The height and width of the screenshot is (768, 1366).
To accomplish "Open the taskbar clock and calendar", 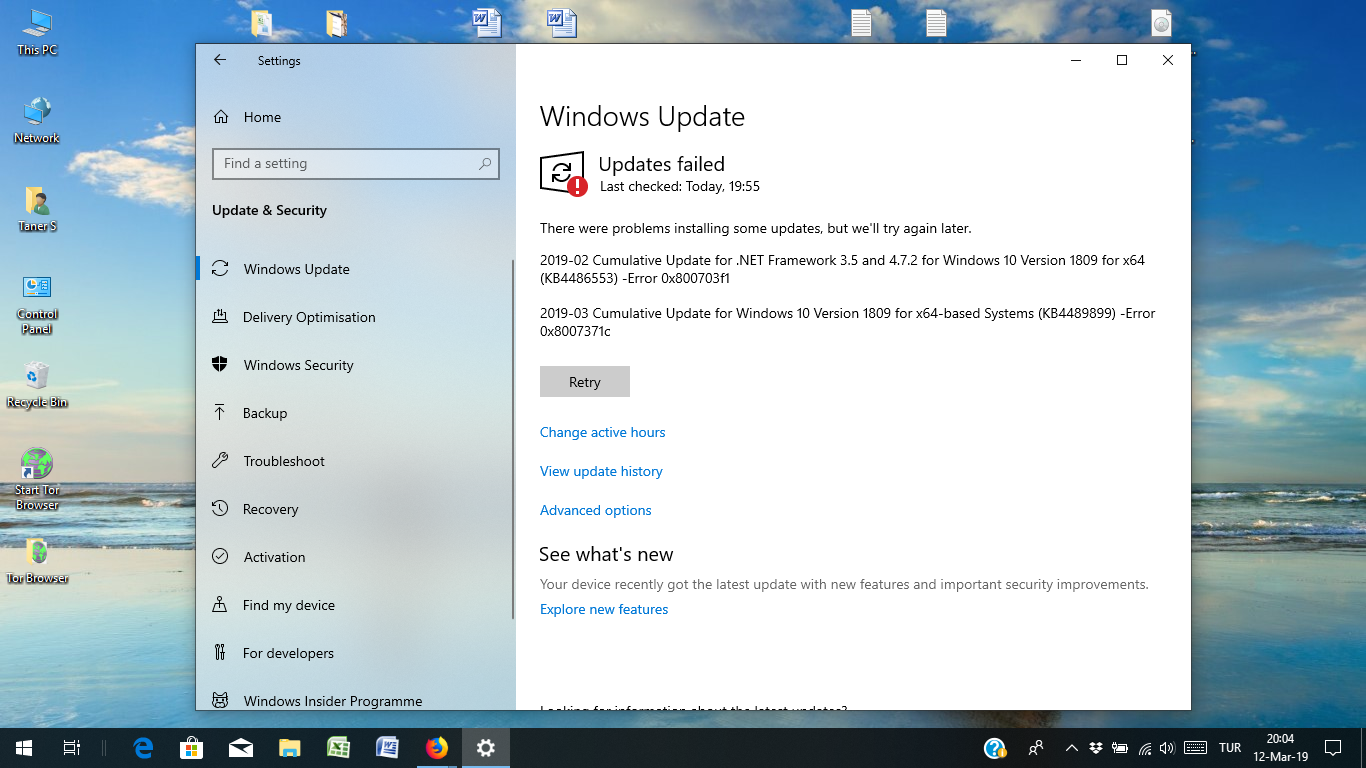I will coord(1280,747).
